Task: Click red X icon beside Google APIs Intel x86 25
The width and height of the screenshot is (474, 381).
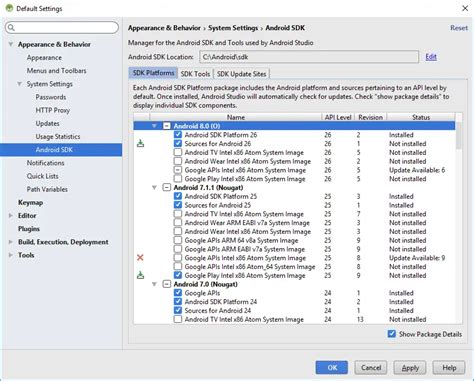Action: pos(140,258)
